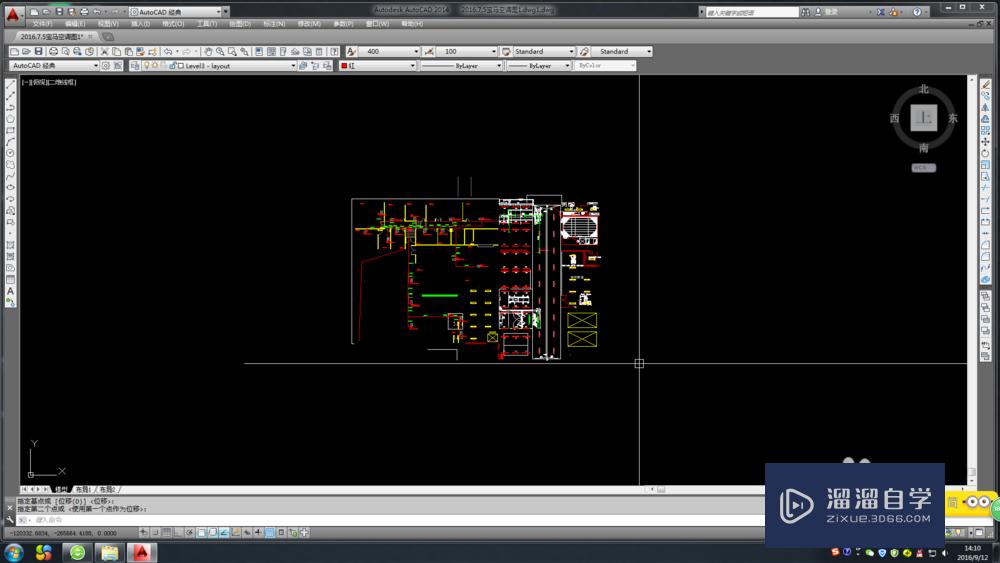1000x563 pixels.
Task: Click ViewCube 北 compass direction
Action: 923,89
